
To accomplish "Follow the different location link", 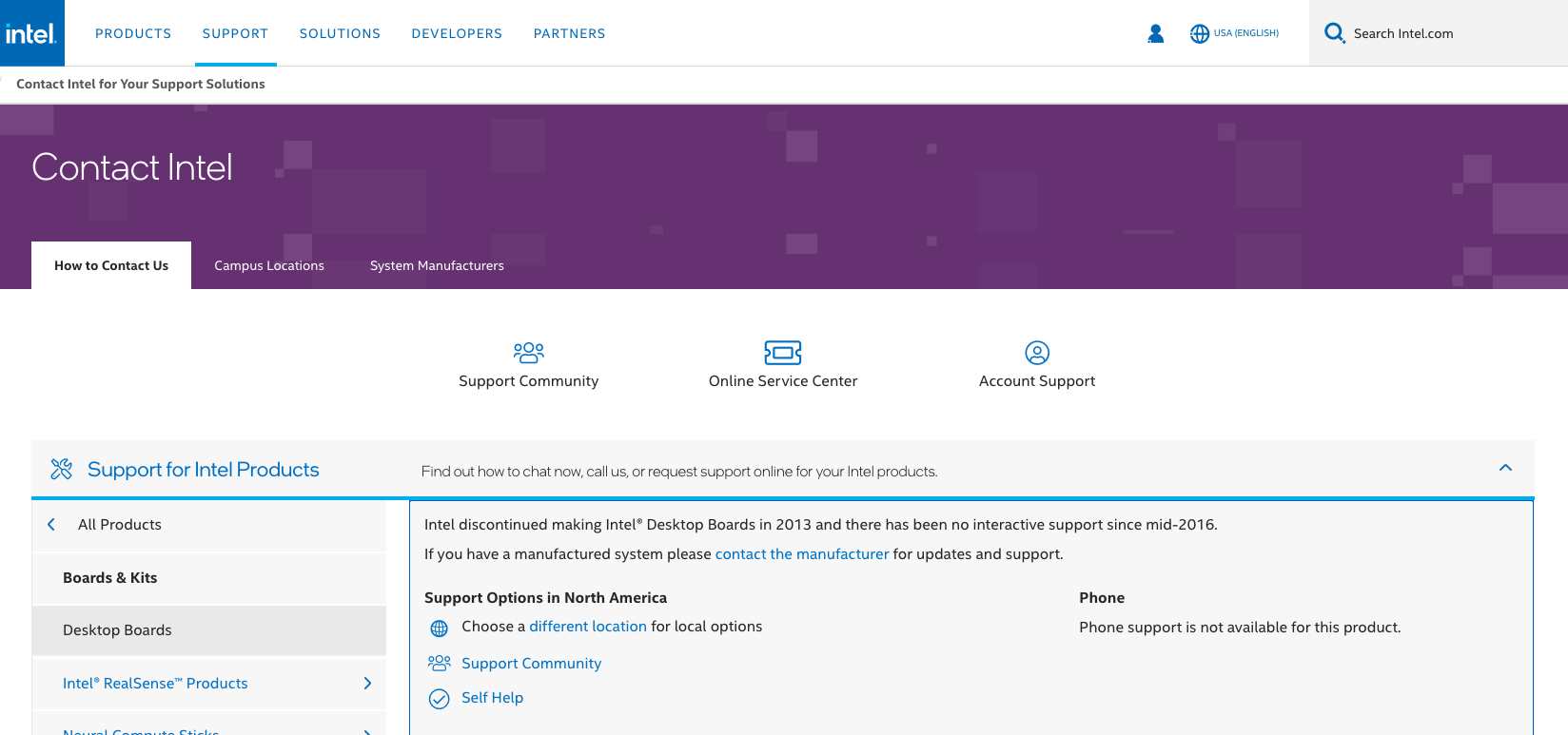I will pos(588,627).
